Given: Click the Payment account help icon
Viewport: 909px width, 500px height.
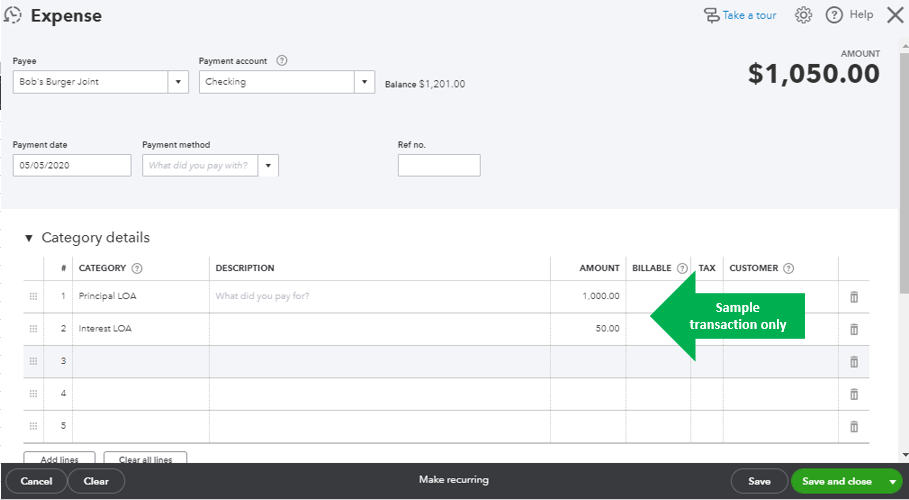Looking at the screenshot, I should coord(282,61).
